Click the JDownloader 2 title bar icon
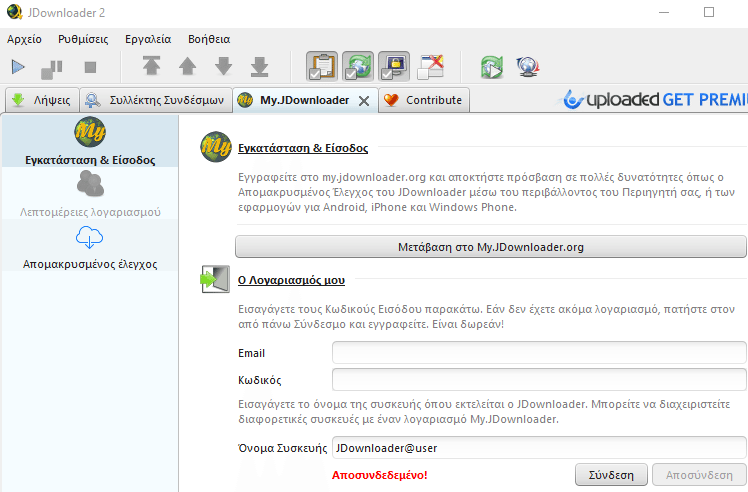748x492 pixels. click(15, 12)
